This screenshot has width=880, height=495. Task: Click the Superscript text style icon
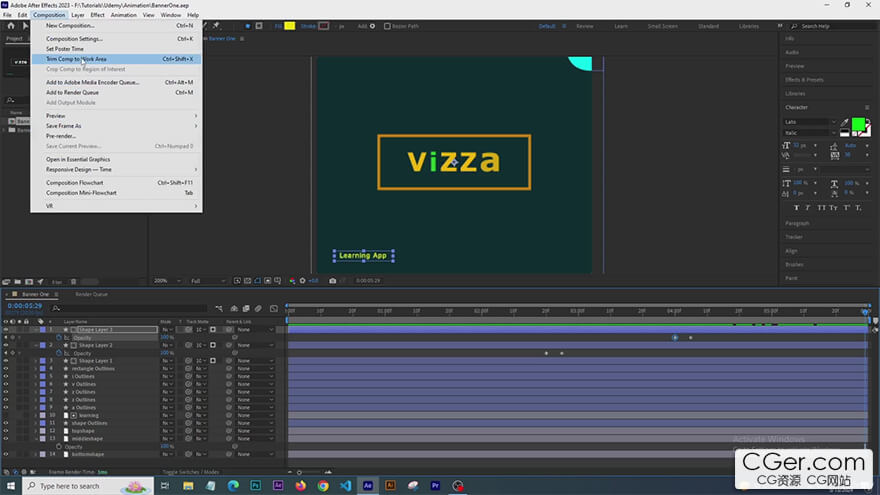tap(846, 208)
